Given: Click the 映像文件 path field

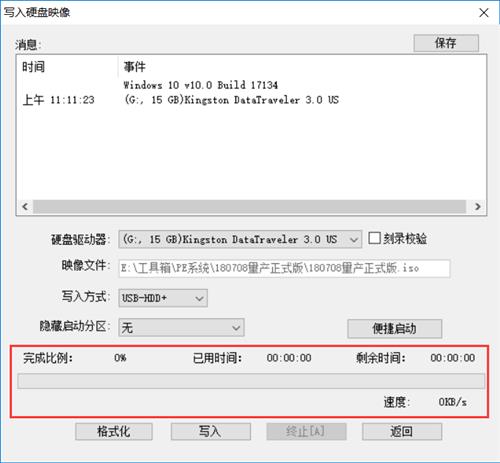Looking at the screenshot, I should pyautogui.click(x=284, y=268).
